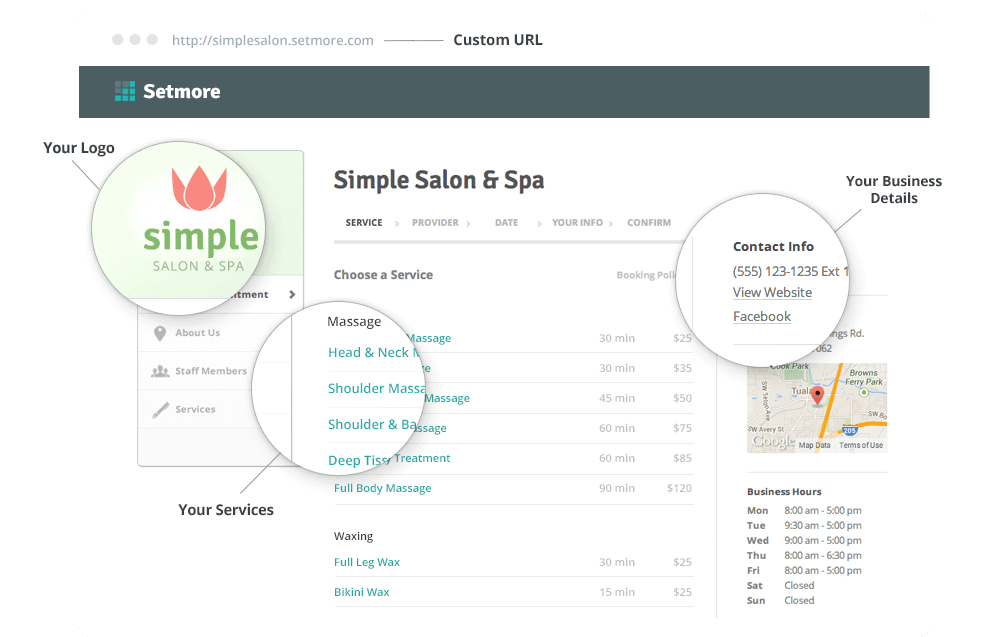Click the Waxing category heading
Image resolution: width=1000 pixels, height=637 pixels.
[x=353, y=536]
